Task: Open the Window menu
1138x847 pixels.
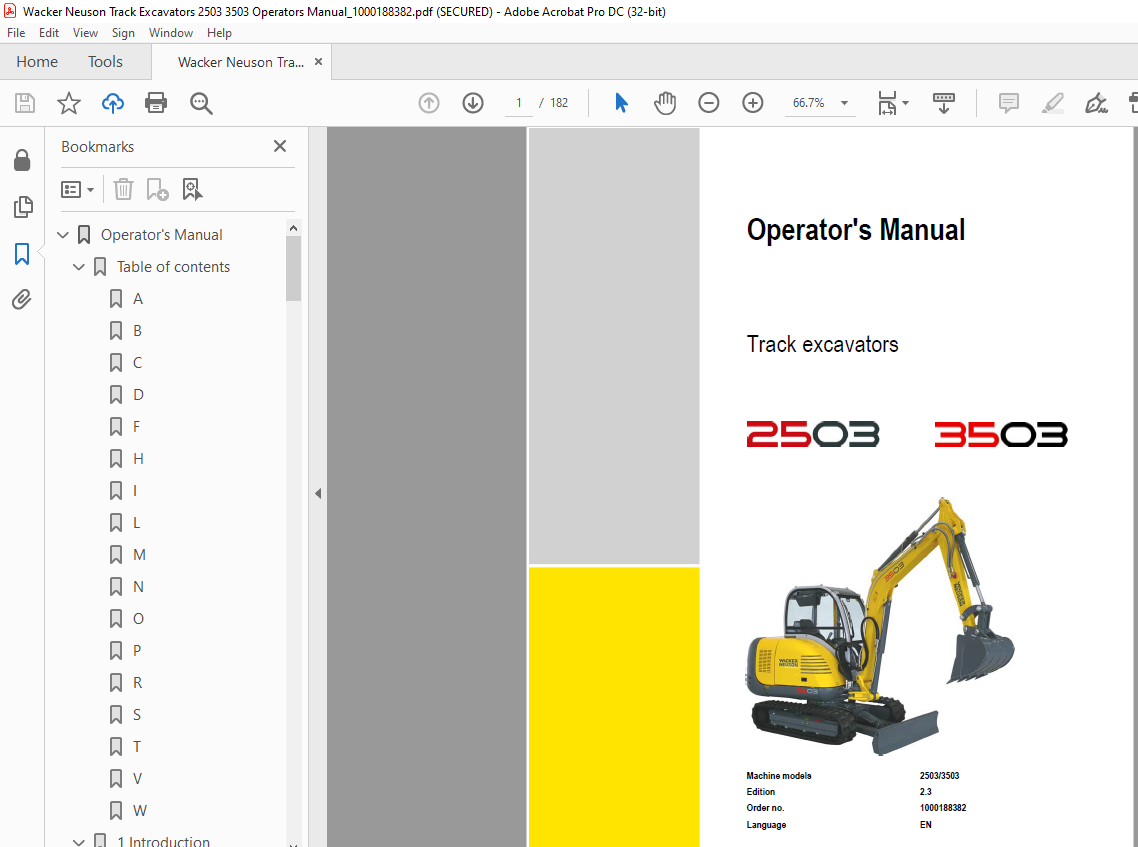Action: 171,33
